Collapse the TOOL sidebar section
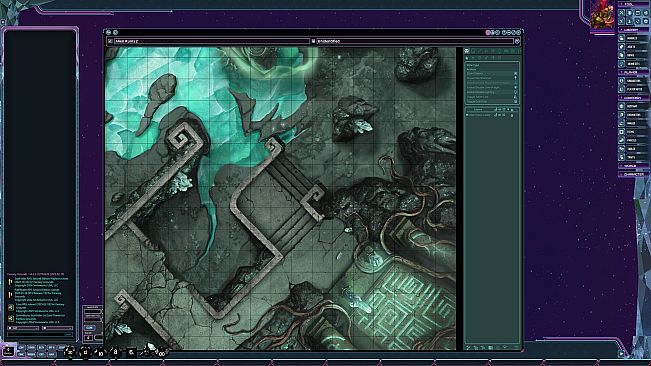Screen dimensions: 651x366 634,4
